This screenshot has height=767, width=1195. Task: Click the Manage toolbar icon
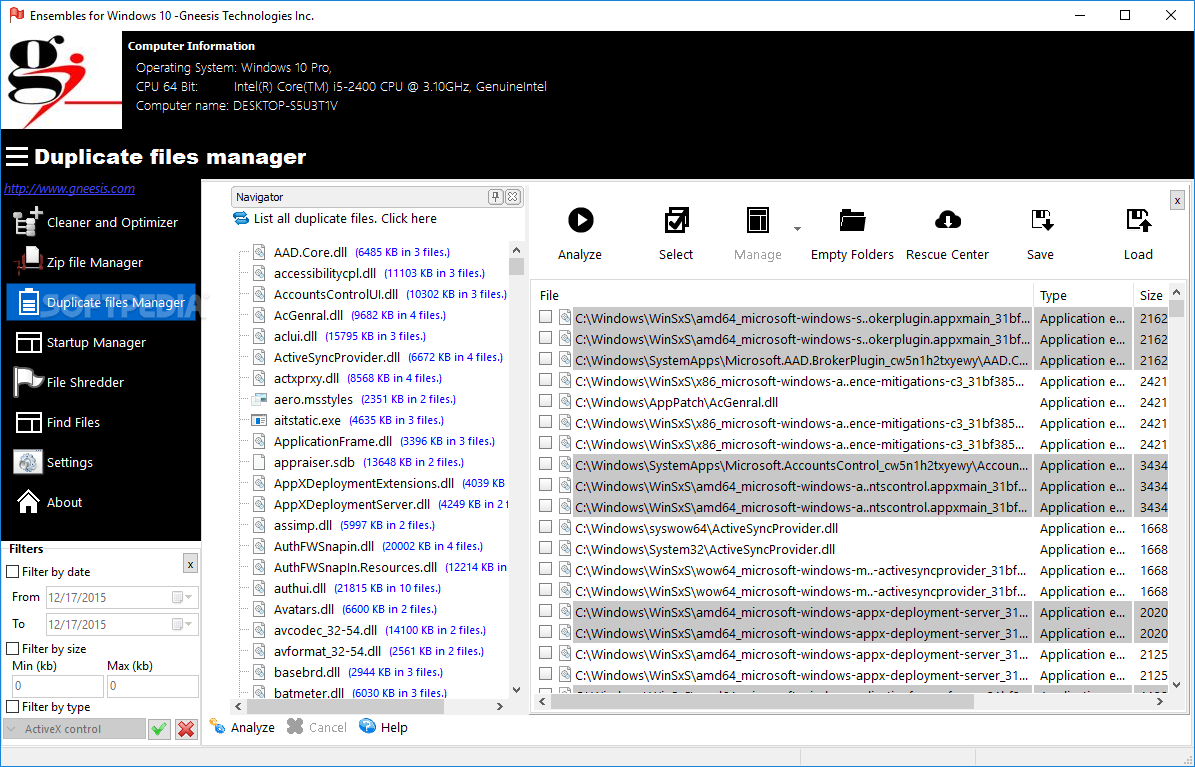point(758,220)
